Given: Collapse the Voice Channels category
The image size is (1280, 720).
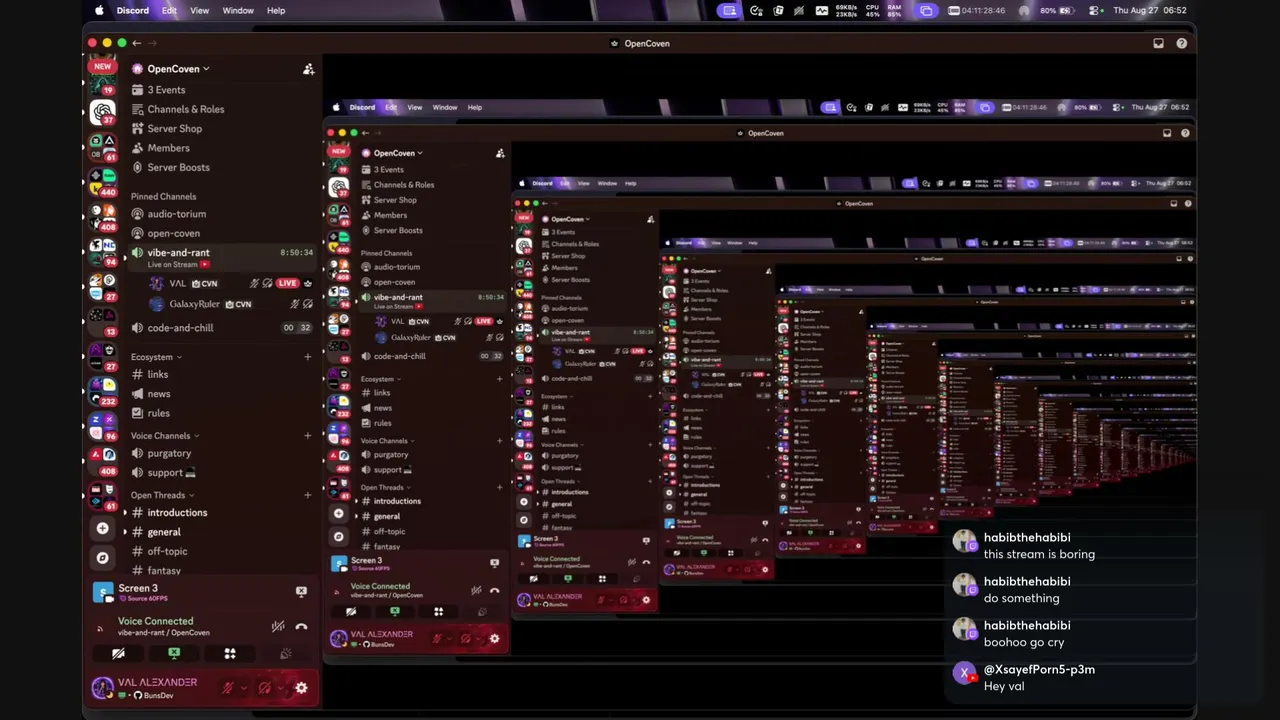Looking at the screenshot, I should click(x=164, y=436).
